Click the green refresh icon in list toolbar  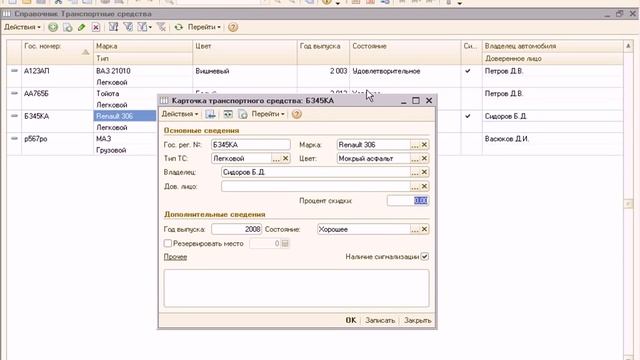[178, 27]
